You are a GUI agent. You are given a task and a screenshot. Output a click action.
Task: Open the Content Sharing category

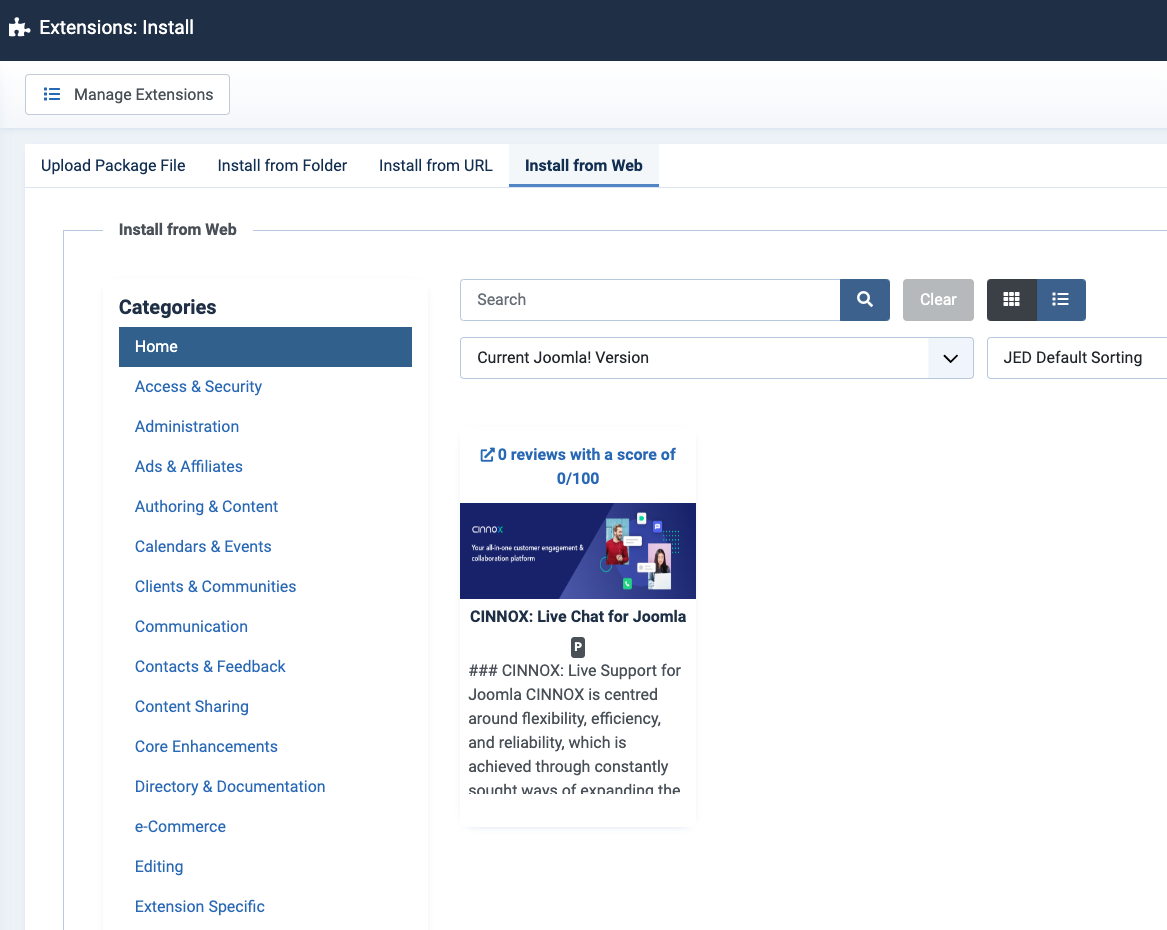pos(191,707)
